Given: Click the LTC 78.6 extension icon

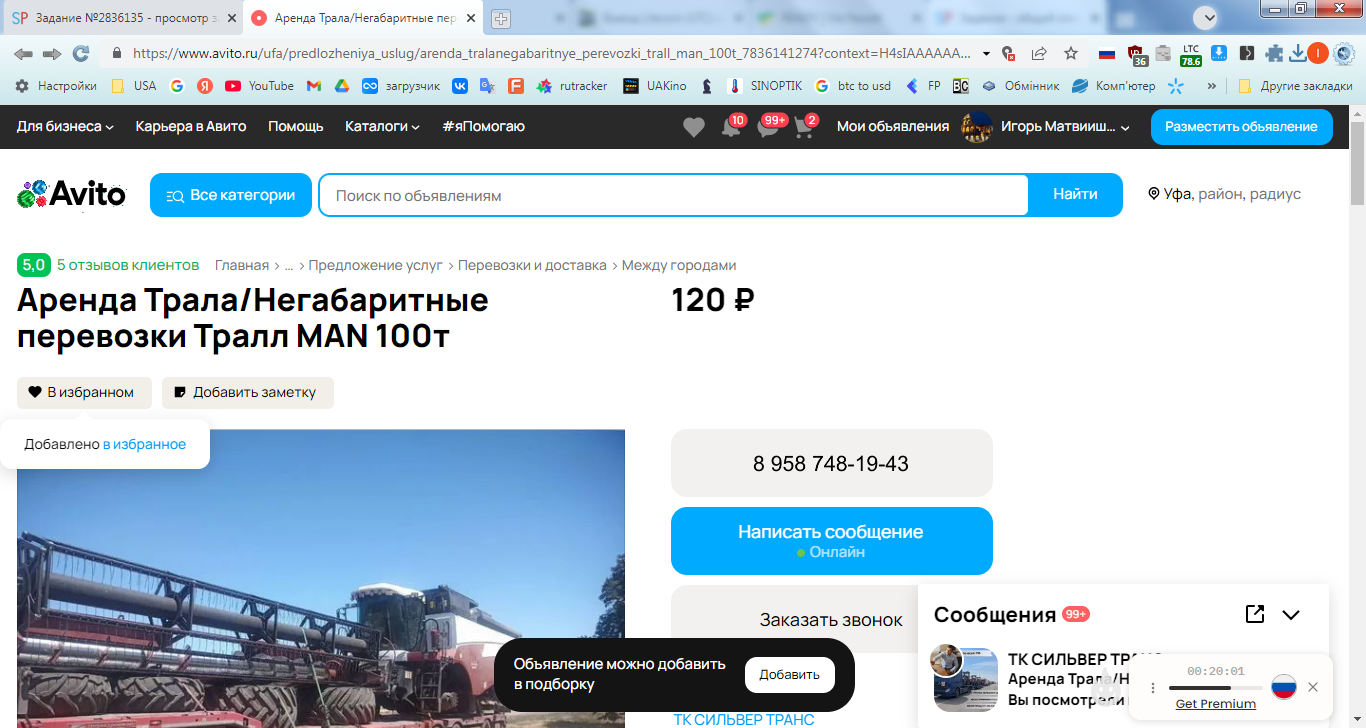Looking at the screenshot, I should coord(1191,54).
